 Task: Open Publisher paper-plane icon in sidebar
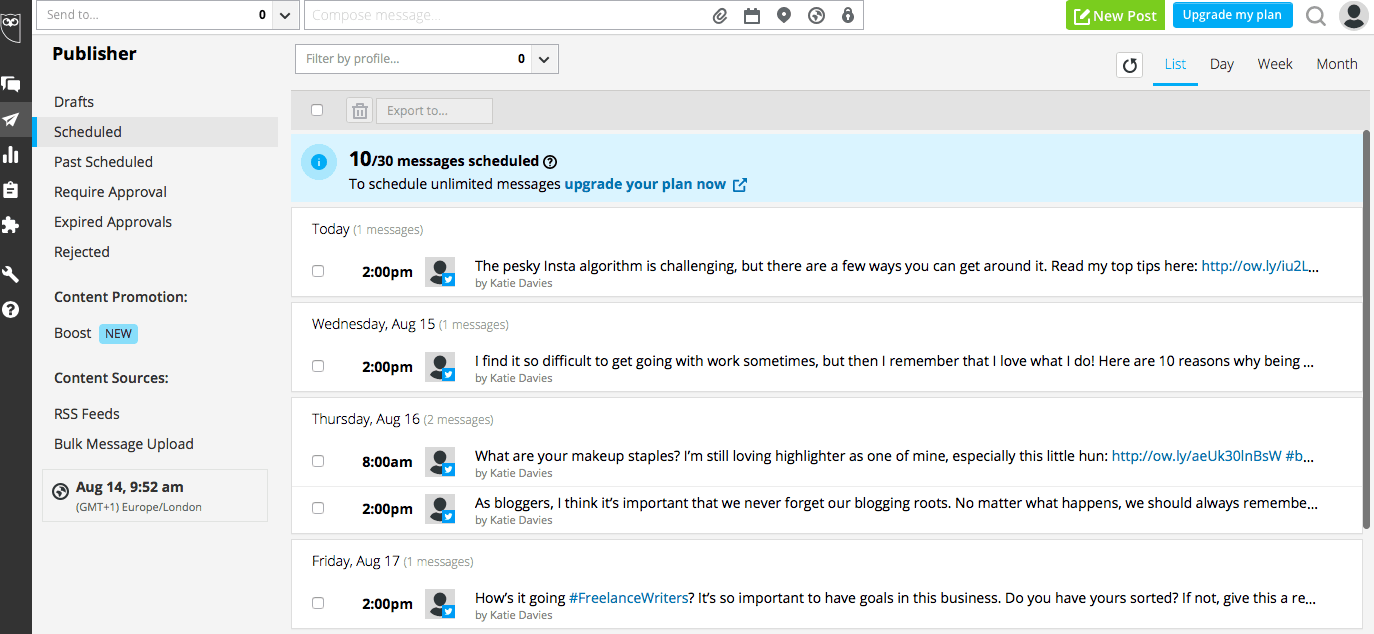coord(11,120)
